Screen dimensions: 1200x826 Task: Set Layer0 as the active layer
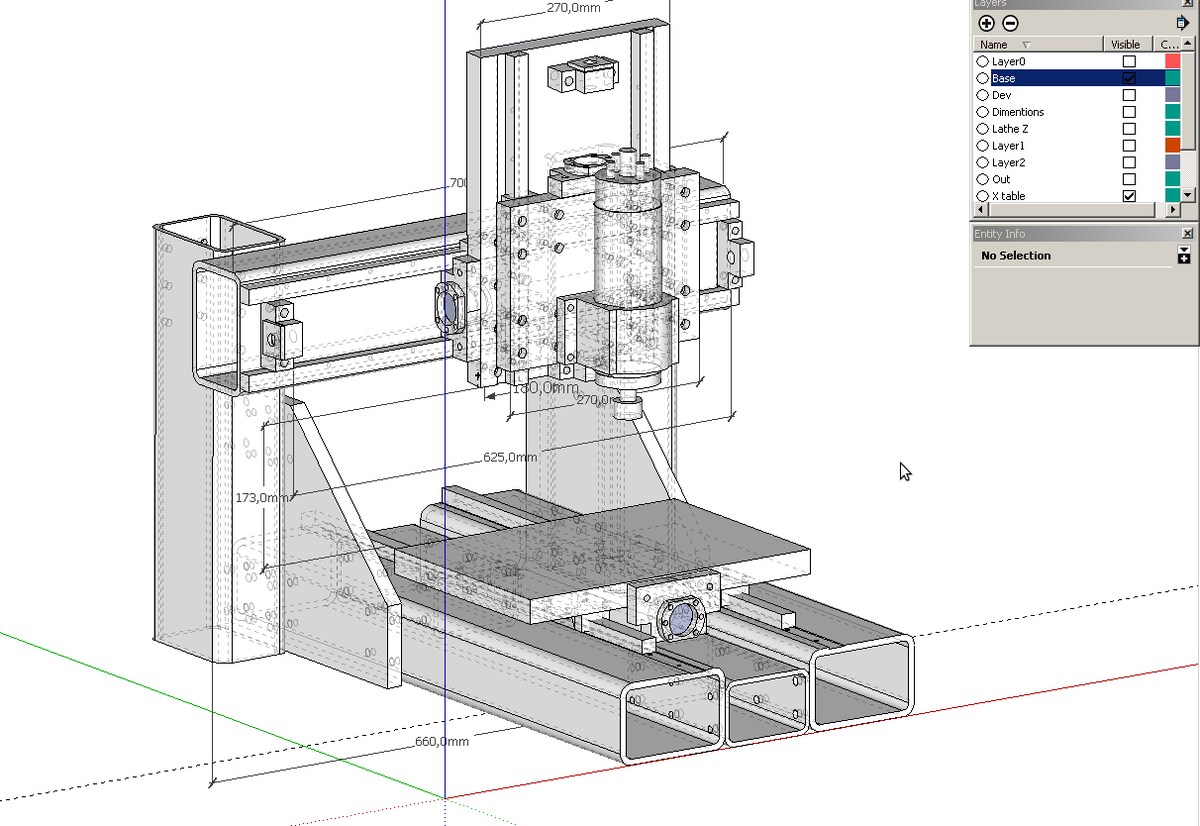coord(982,62)
